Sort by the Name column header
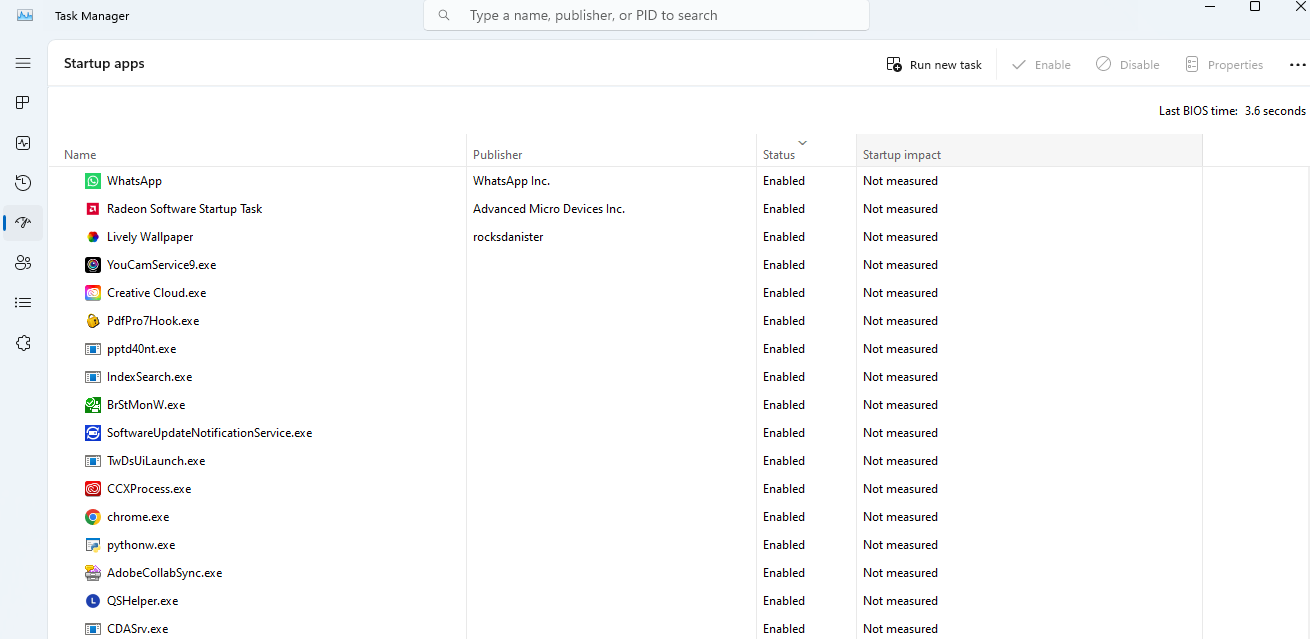Screen dimensions: 1310x639 tap(257, 151)
